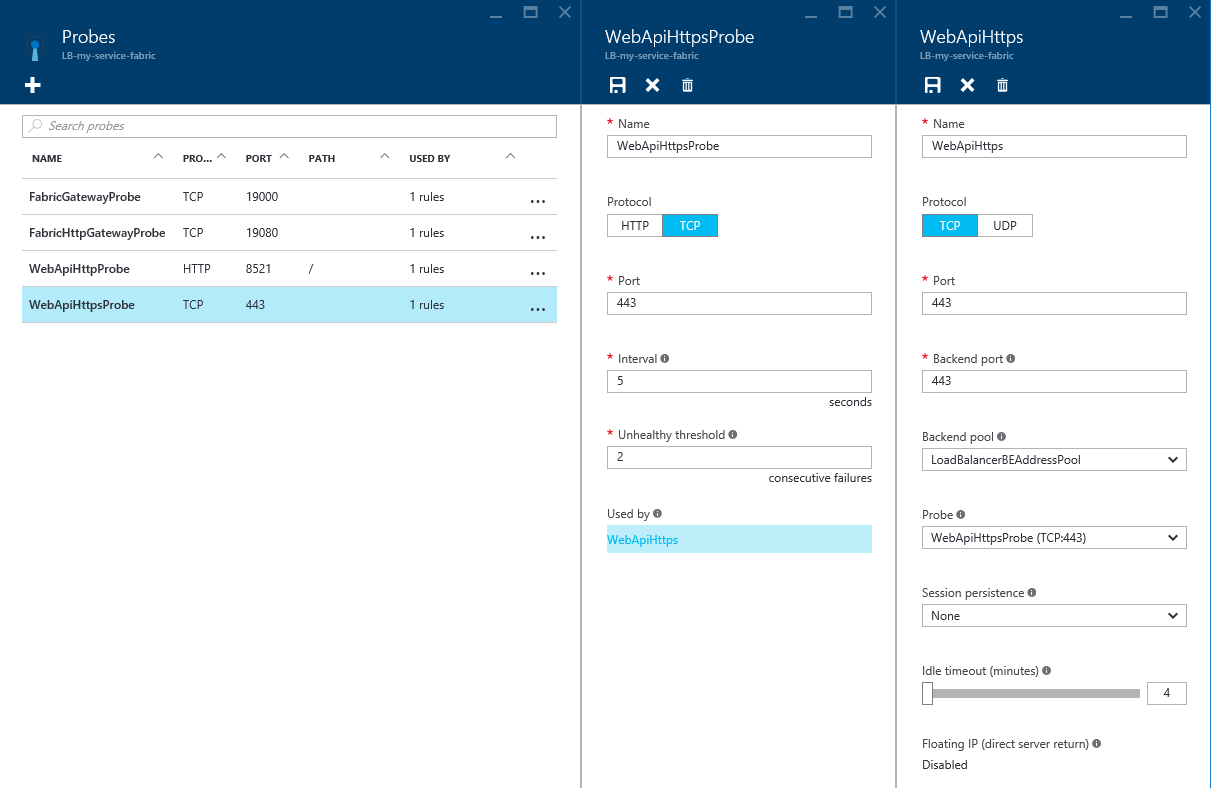Open the Probe selection dropdown
The width and height of the screenshot is (1211, 788).
tap(1053, 537)
